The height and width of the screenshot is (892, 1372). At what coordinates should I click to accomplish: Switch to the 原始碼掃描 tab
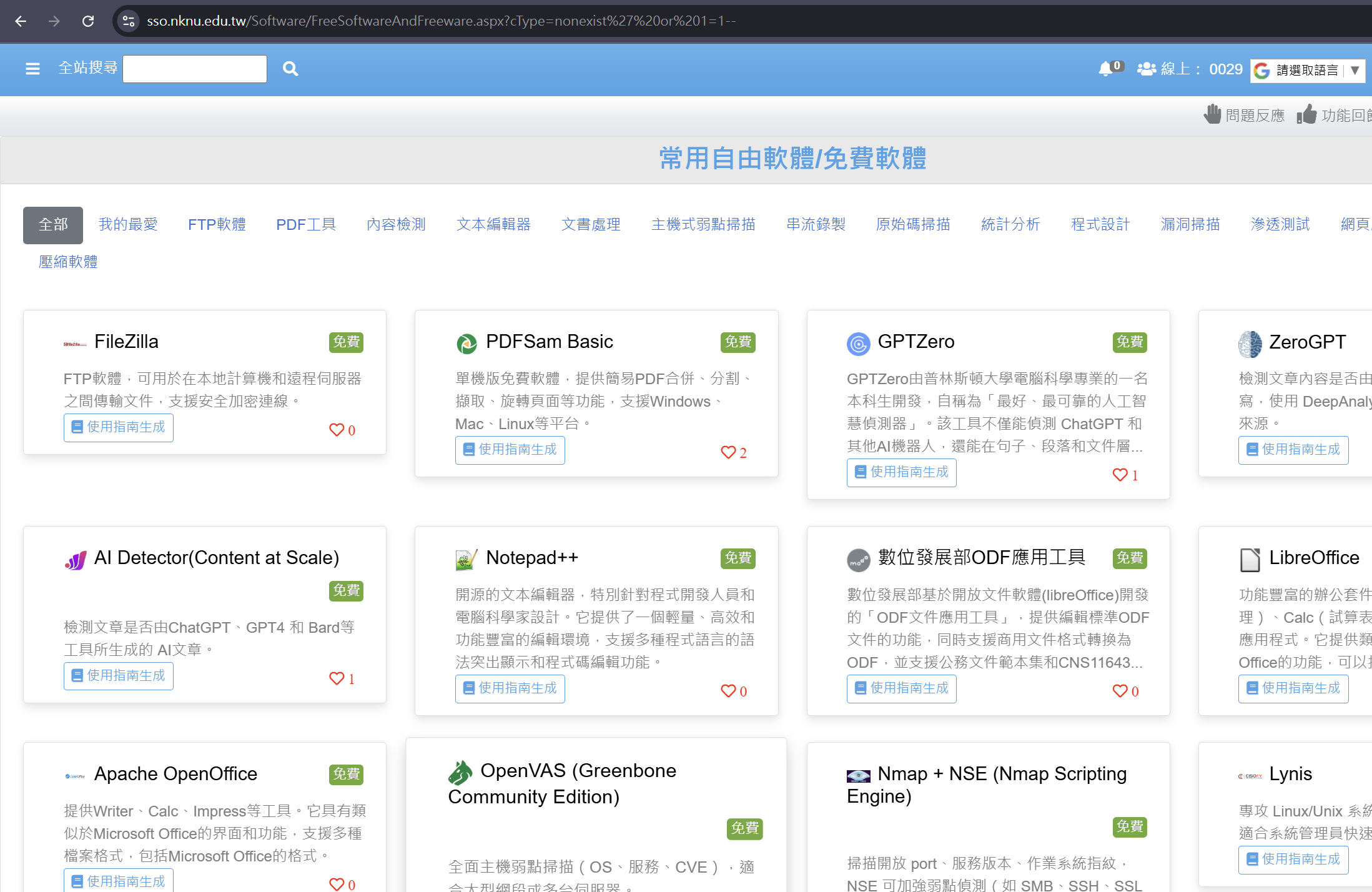coord(913,225)
